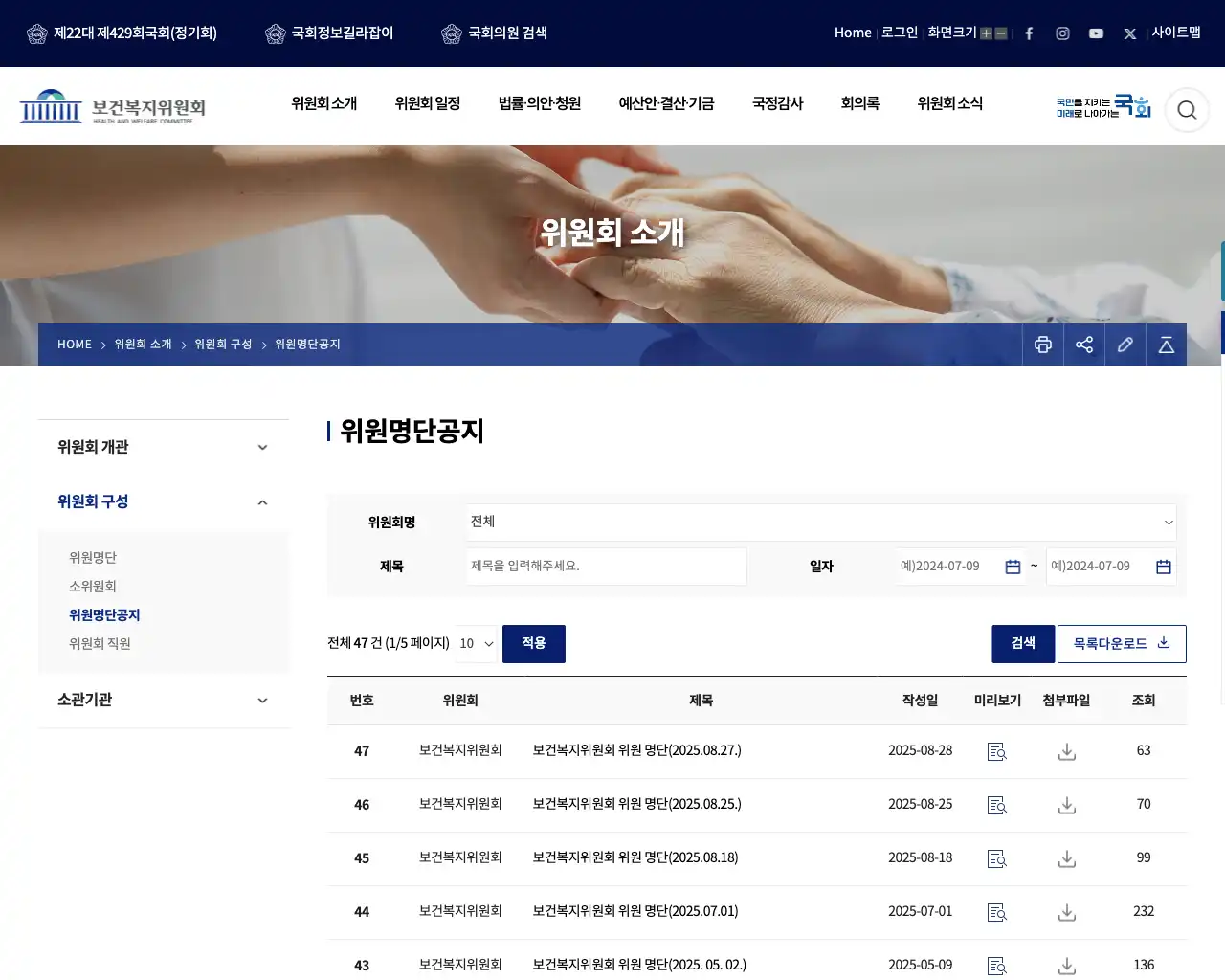Click the 검색 search button
The width and height of the screenshot is (1225, 980).
tap(1023, 644)
